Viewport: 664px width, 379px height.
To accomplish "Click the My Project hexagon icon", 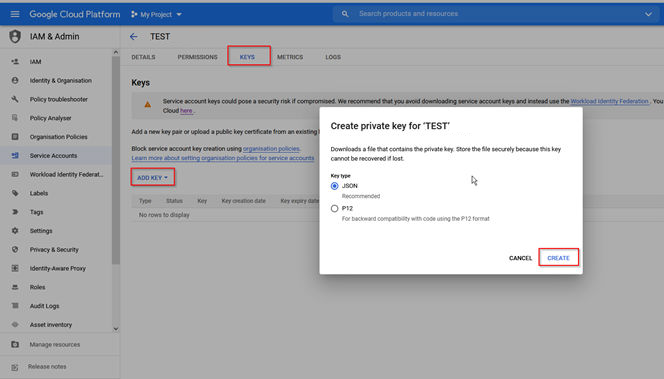I will click(x=134, y=14).
